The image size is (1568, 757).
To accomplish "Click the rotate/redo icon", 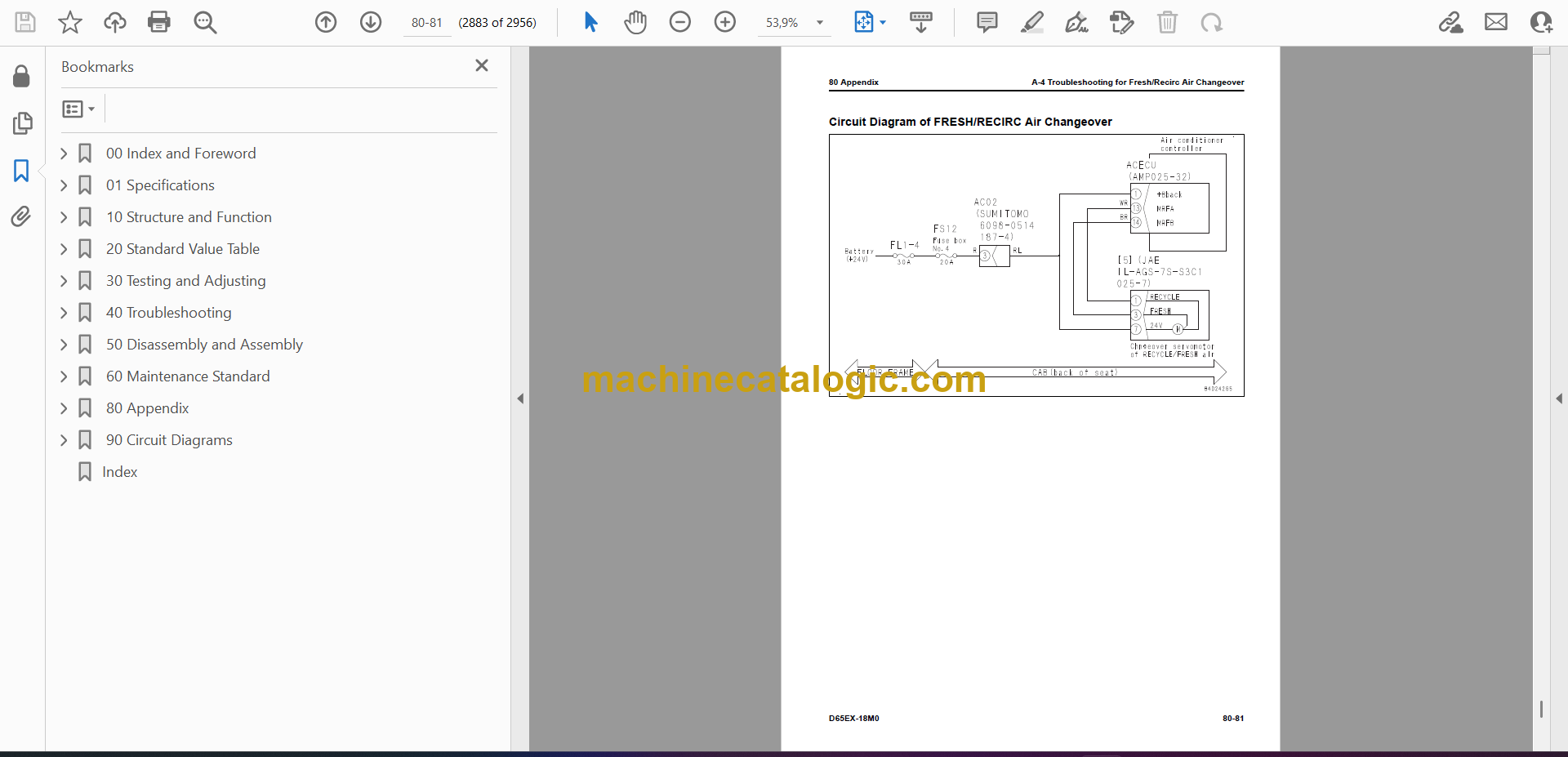I will pyautogui.click(x=1212, y=22).
